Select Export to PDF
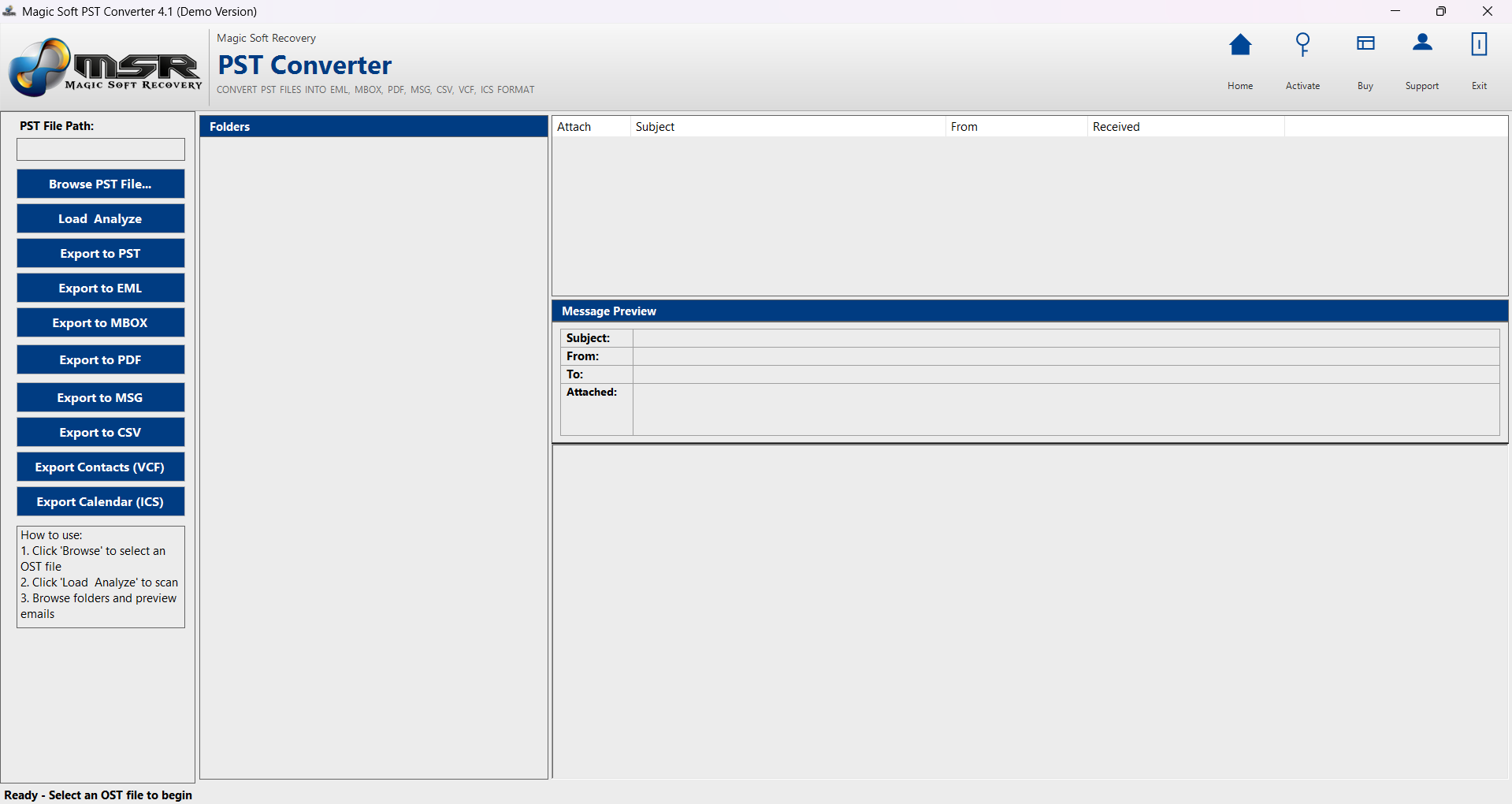The width and height of the screenshot is (1512, 804). click(101, 359)
